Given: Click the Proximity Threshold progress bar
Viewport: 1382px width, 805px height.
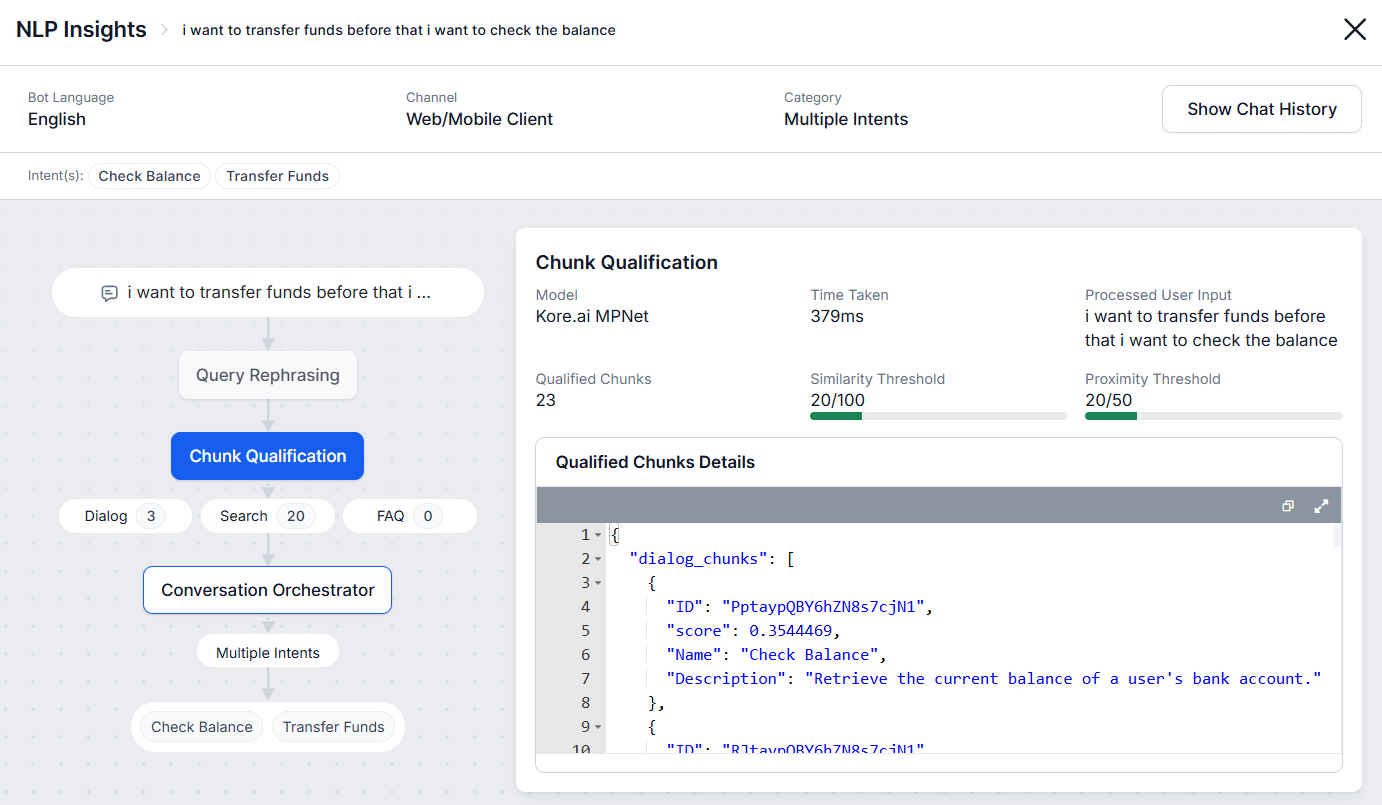Looking at the screenshot, I should coord(1213,416).
